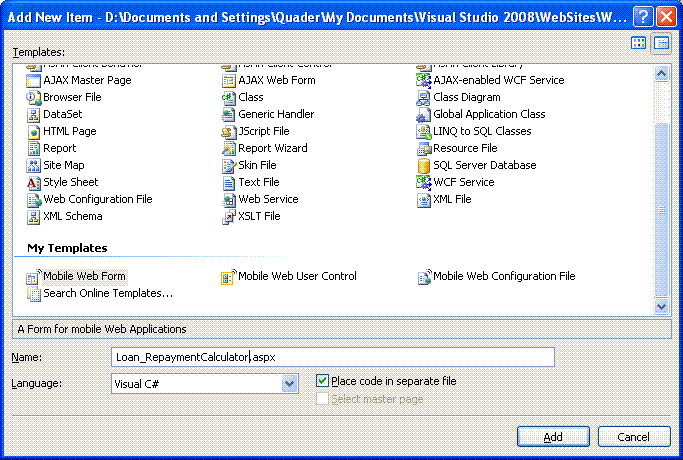Click the Mobile Web Configuration File label
The height and width of the screenshot is (460, 683).
[504, 276]
